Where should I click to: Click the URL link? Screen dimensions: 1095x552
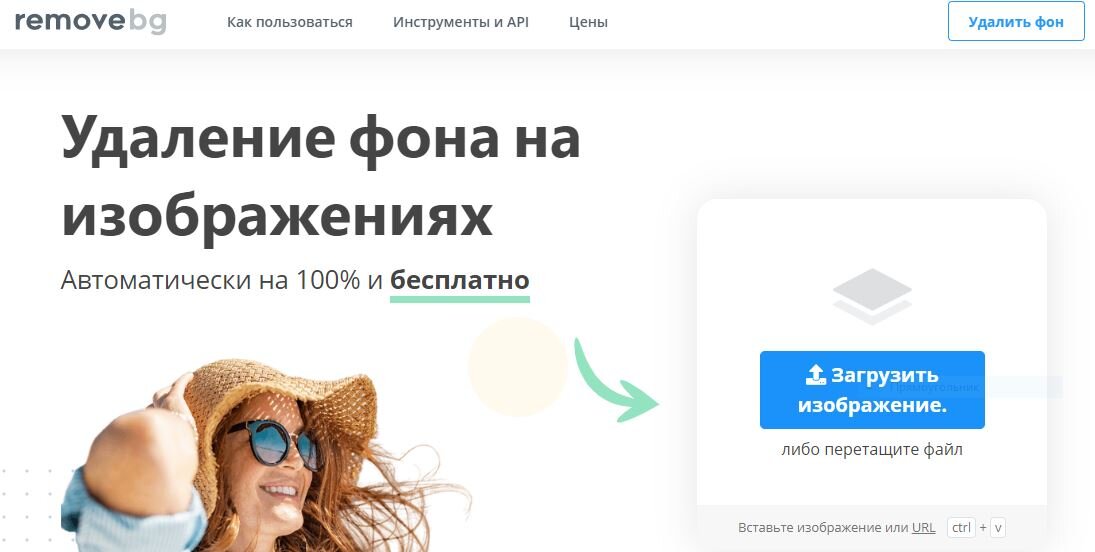(x=923, y=528)
